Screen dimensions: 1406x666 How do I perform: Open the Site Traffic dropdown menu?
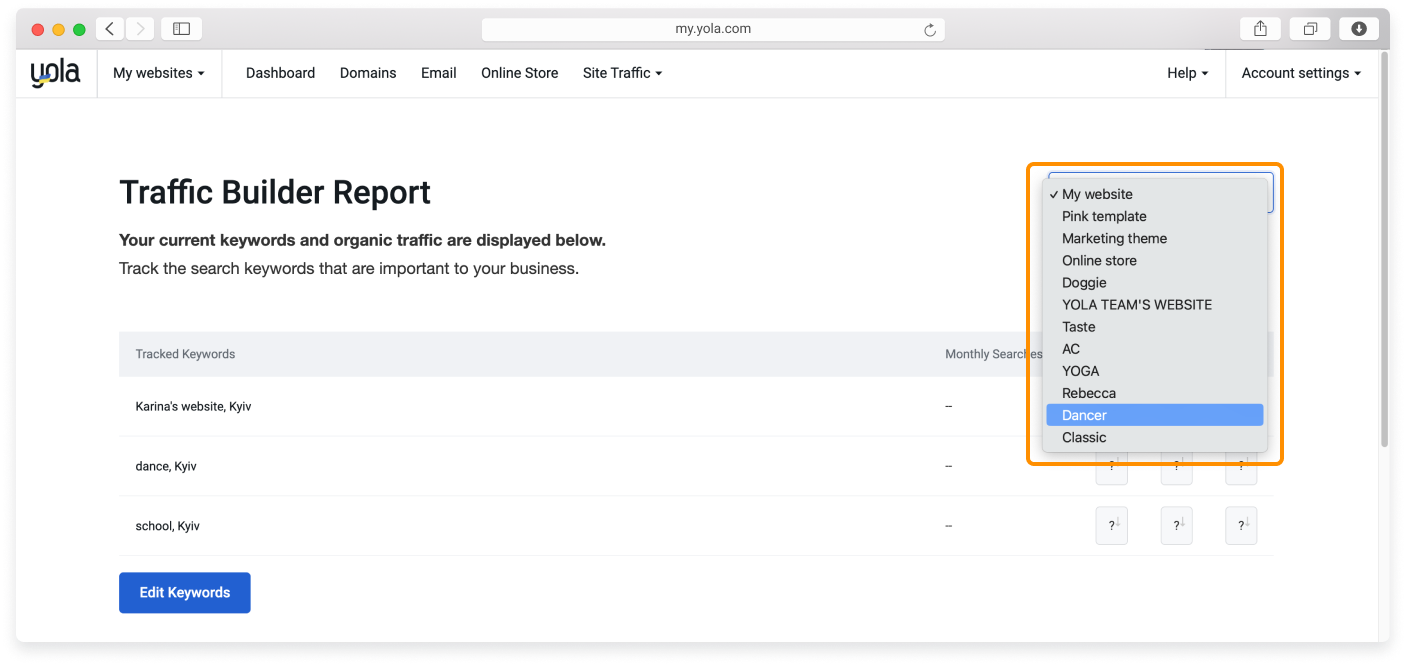[x=622, y=73]
